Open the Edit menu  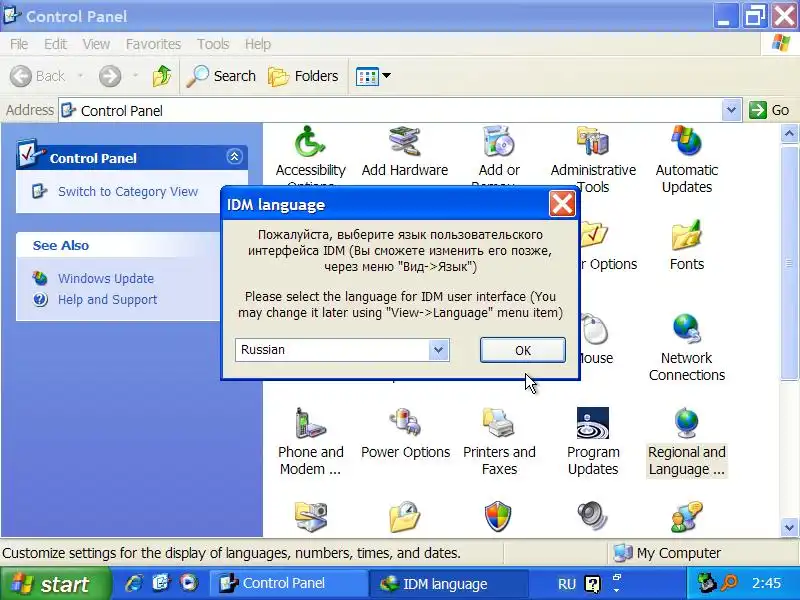55,44
